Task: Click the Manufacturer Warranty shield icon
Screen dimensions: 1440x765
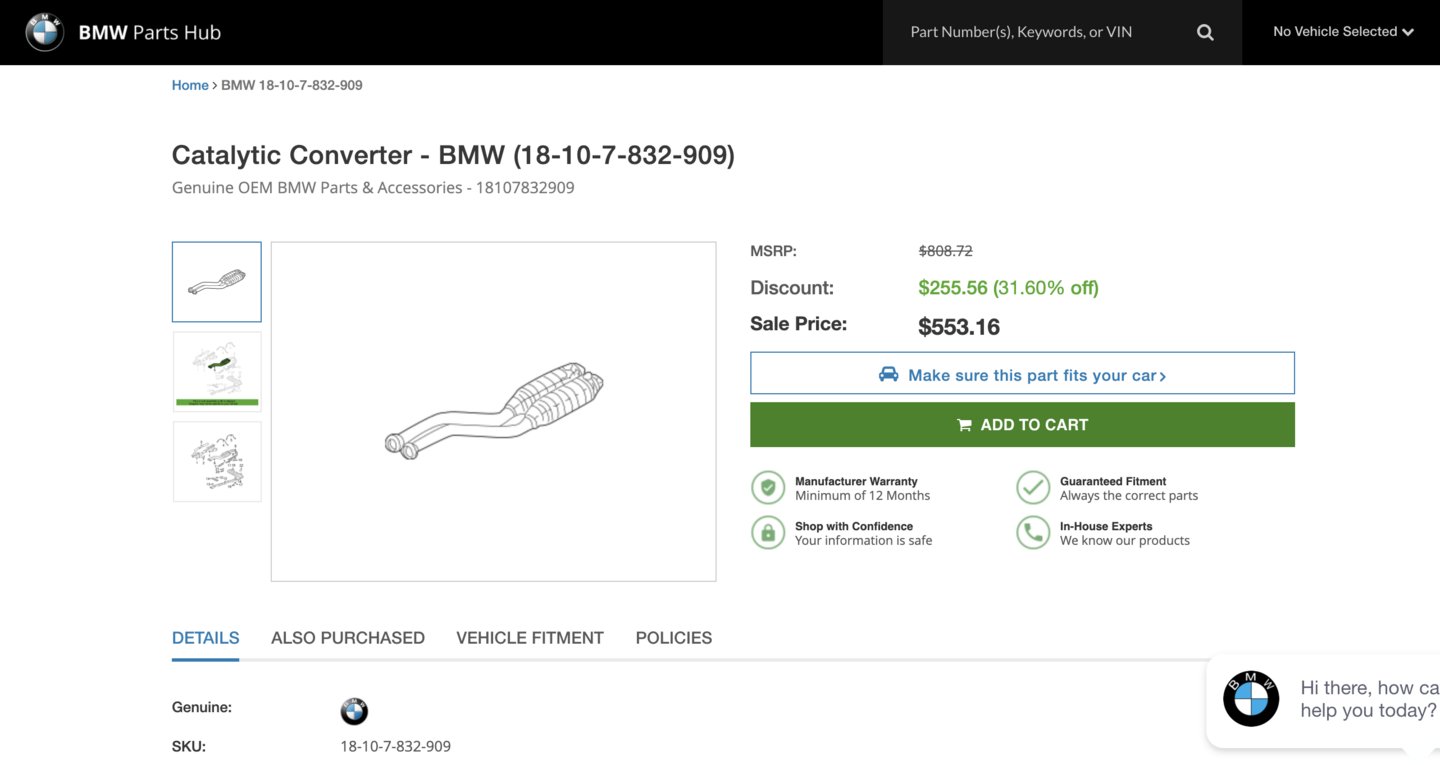Action: click(768, 488)
